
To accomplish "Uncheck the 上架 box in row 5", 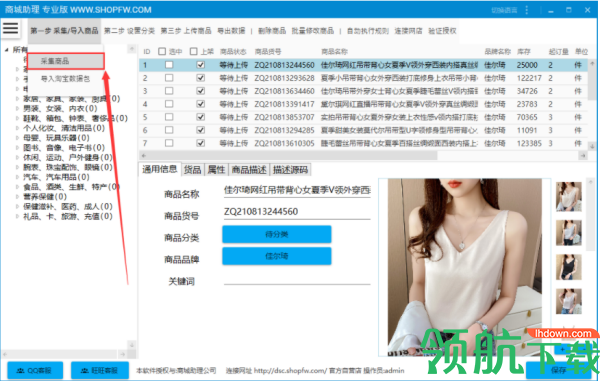I will coord(201,117).
